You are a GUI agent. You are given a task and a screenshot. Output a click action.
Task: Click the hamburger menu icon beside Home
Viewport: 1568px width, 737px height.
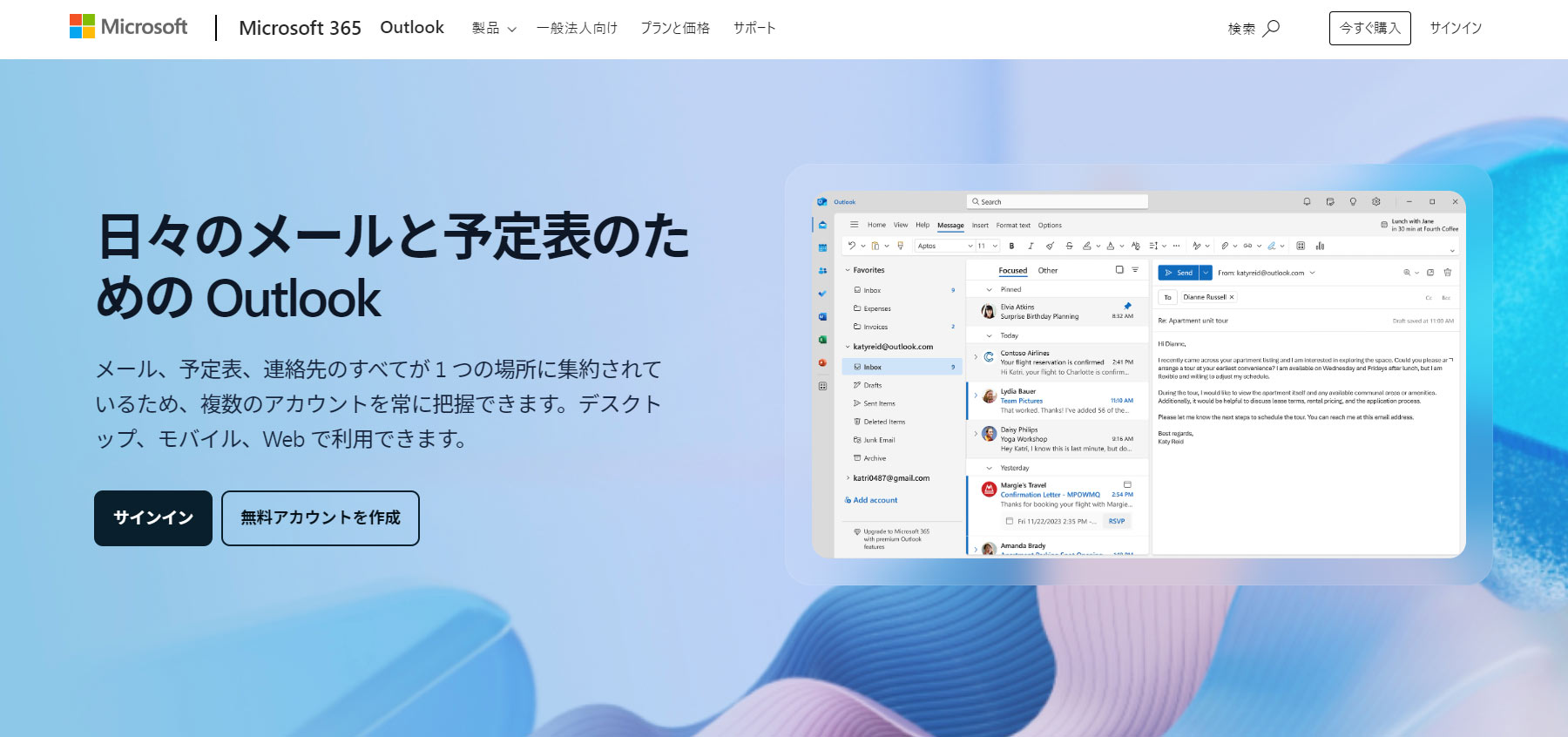click(x=854, y=225)
